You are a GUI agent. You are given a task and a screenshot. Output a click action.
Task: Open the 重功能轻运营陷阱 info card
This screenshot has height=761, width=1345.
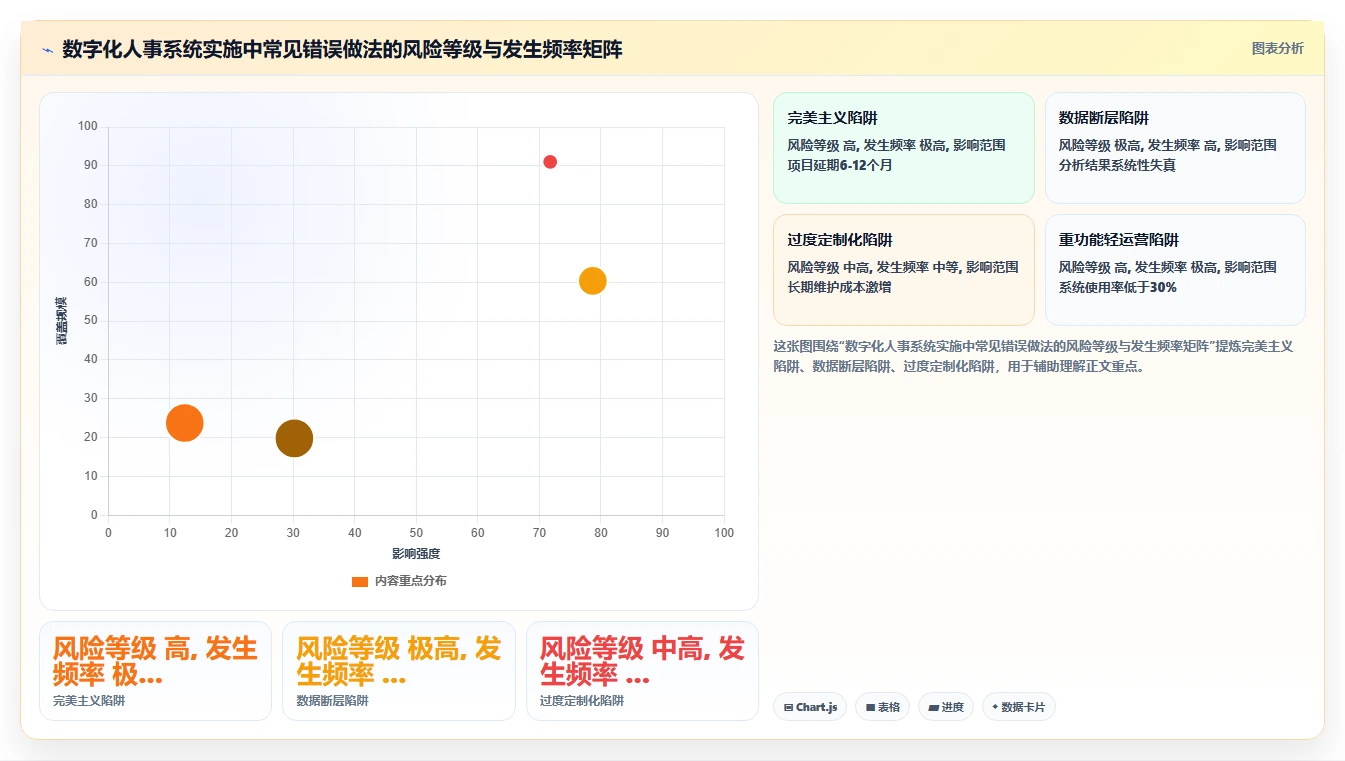(x=1175, y=270)
